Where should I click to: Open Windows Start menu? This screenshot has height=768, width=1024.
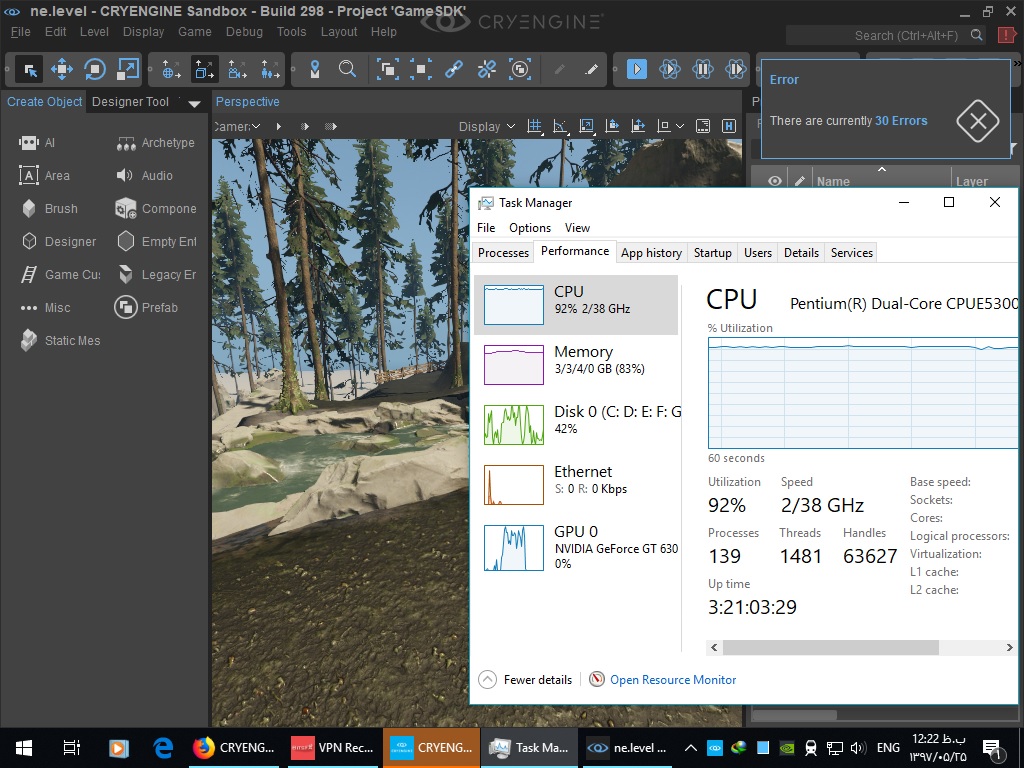[x=24, y=748]
